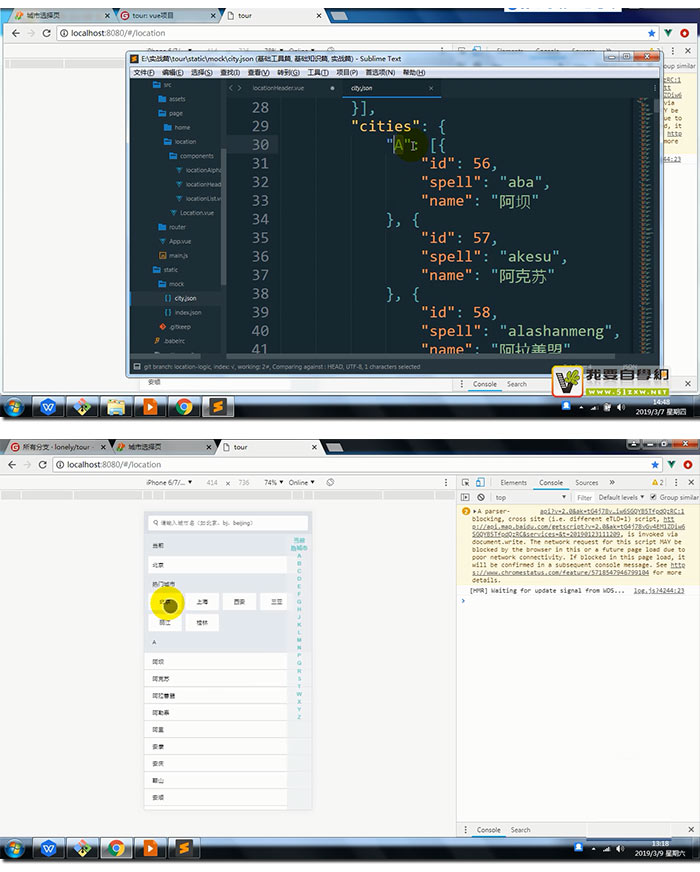Click the clear console icon in lower DevTools

481,497
